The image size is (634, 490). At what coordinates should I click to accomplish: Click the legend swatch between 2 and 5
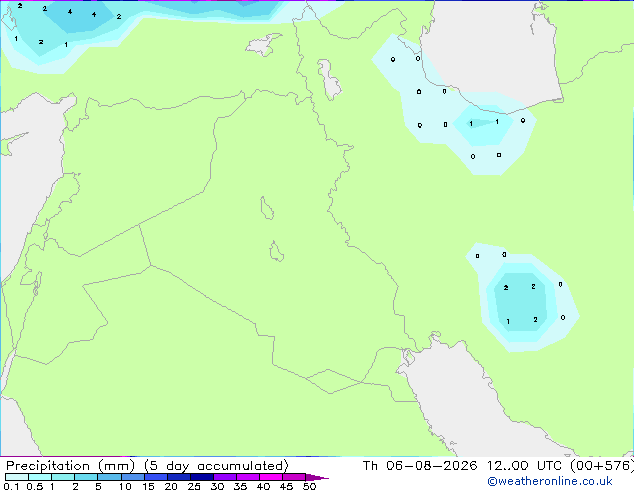(86, 477)
